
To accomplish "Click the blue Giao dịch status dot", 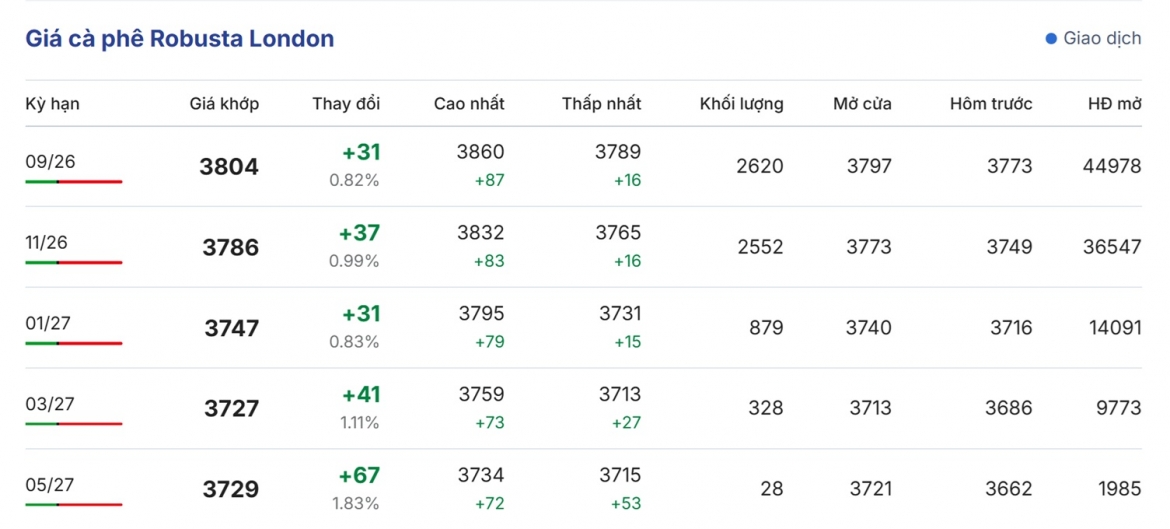I will point(1051,39).
